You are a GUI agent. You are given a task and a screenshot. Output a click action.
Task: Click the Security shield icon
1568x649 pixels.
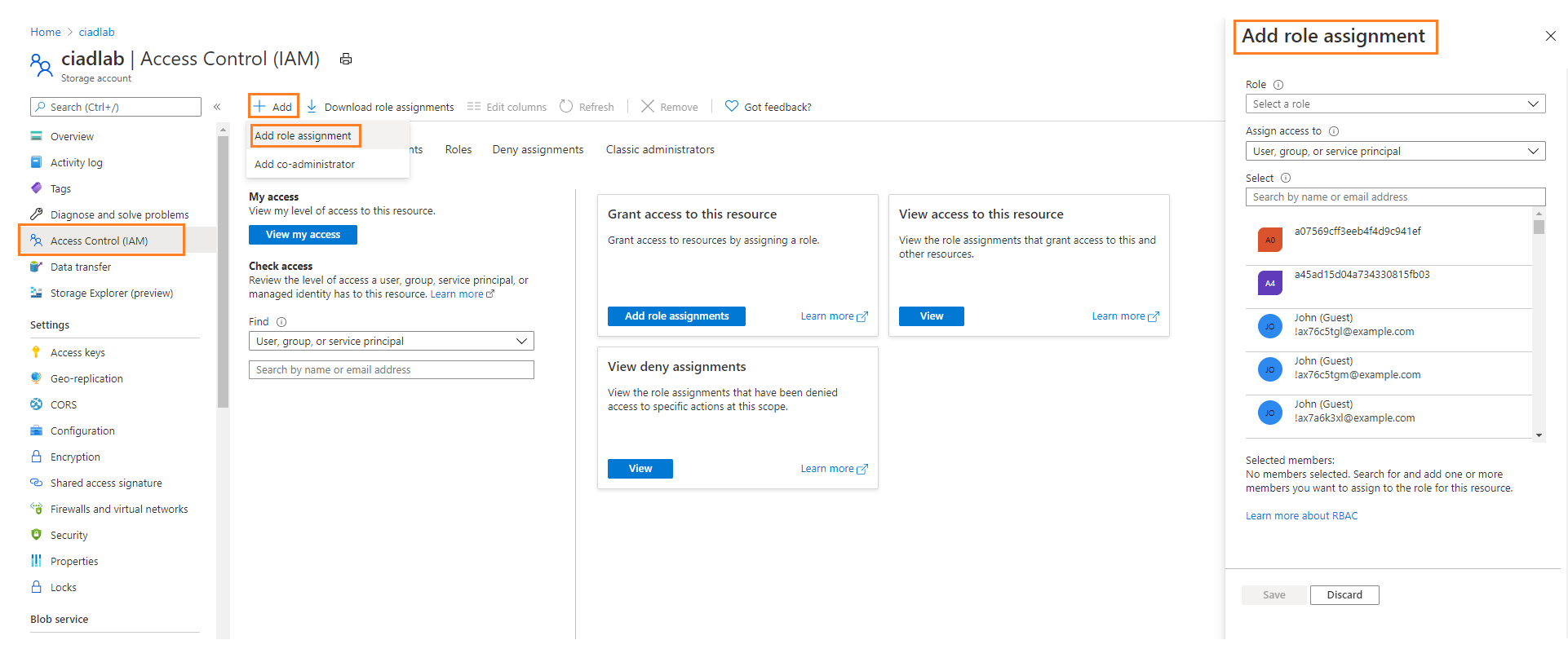(36, 535)
